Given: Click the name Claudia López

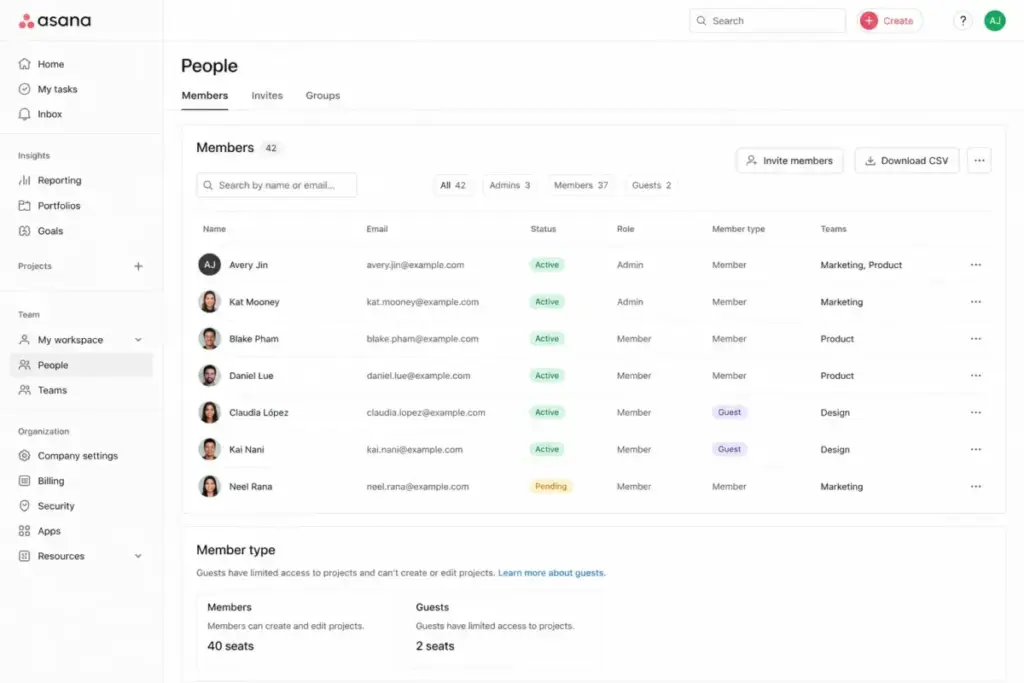Looking at the screenshot, I should pos(259,413).
